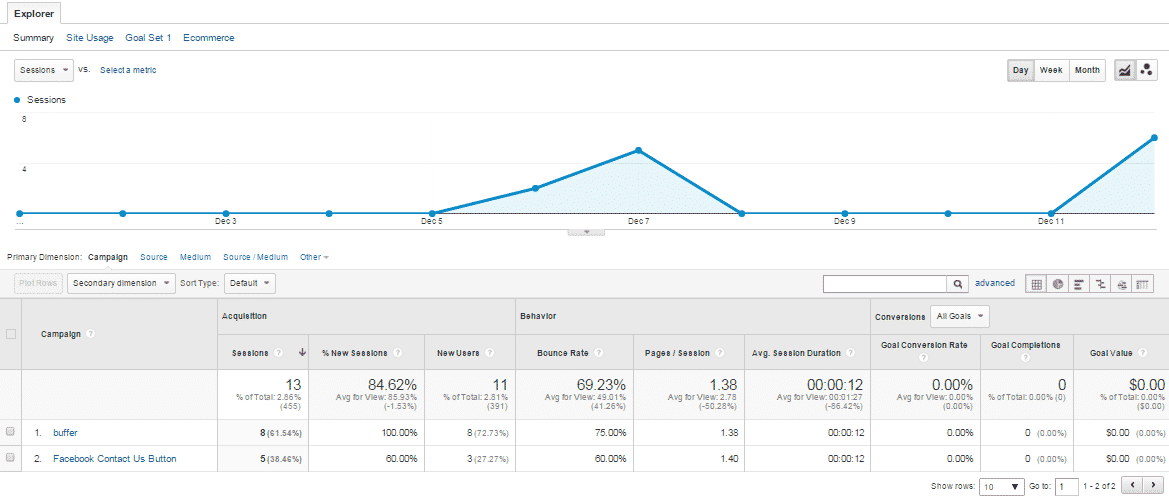Screen dimensions: 1169x497
Task: Click the Plot Rows button
Action: coord(38,283)
